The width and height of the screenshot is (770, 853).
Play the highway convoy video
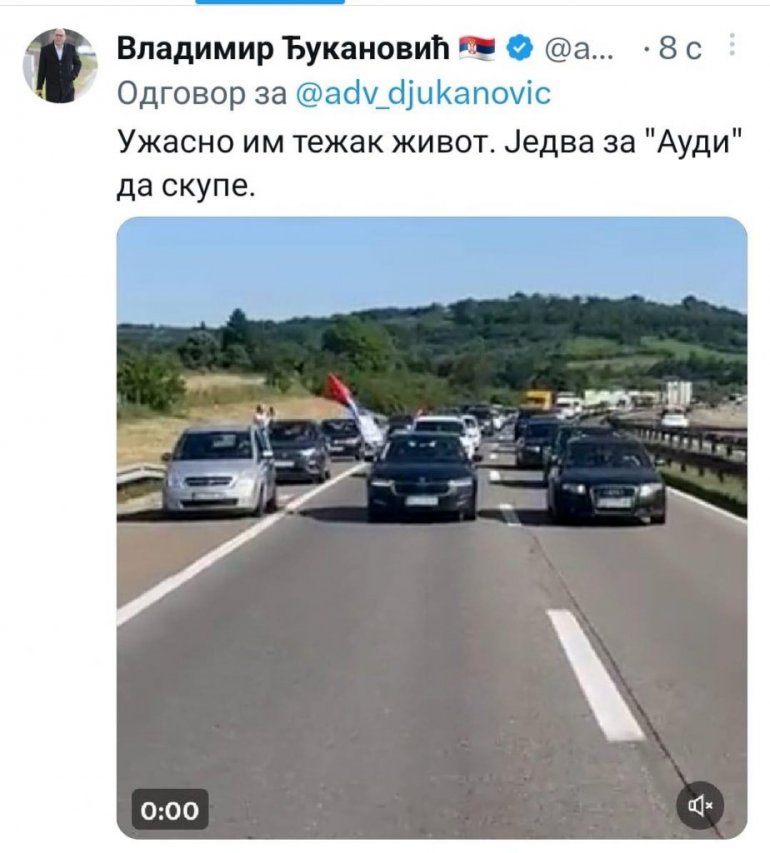432,528
